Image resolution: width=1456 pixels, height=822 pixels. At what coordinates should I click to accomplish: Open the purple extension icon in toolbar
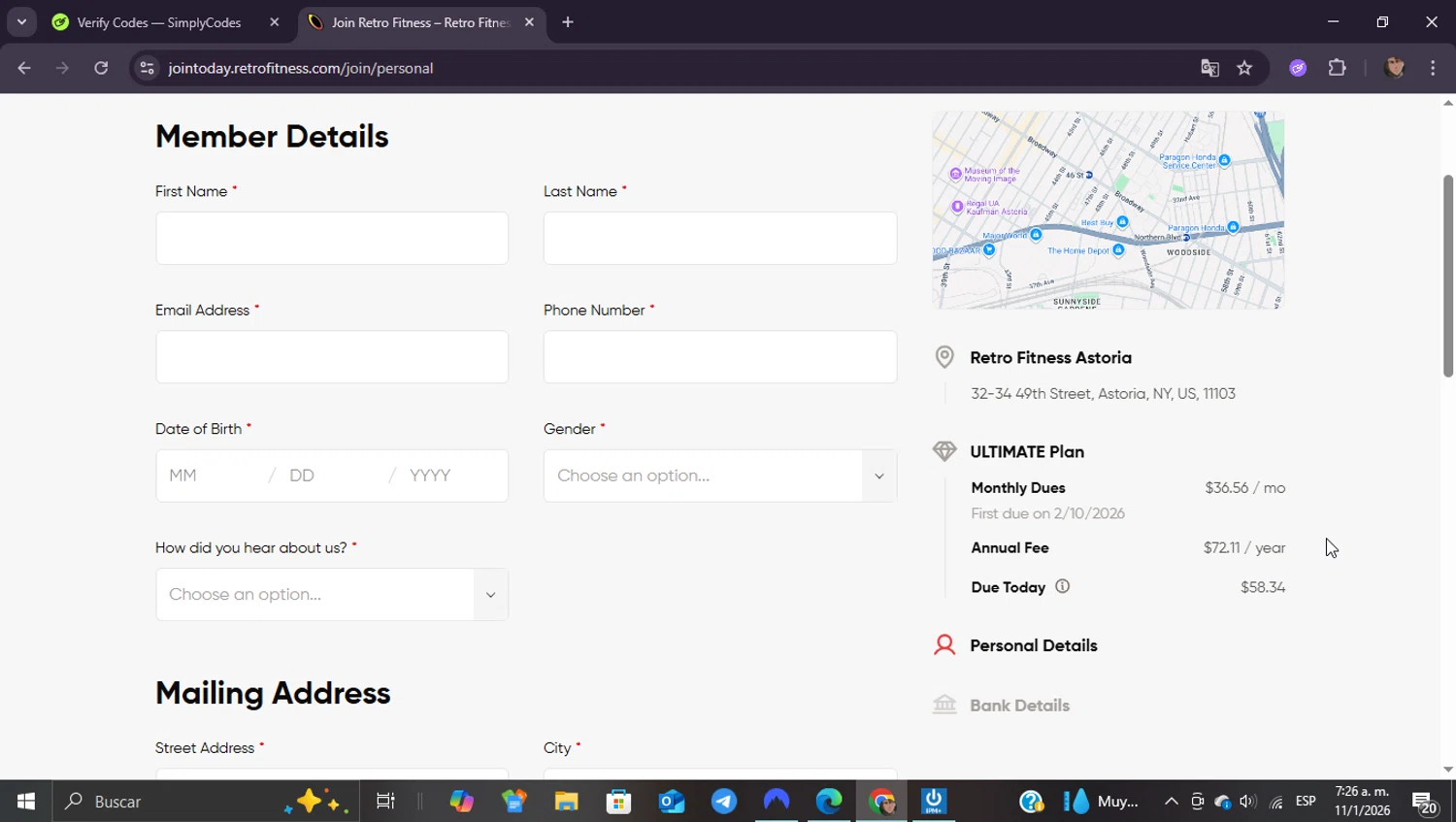tap(1298, 68)
